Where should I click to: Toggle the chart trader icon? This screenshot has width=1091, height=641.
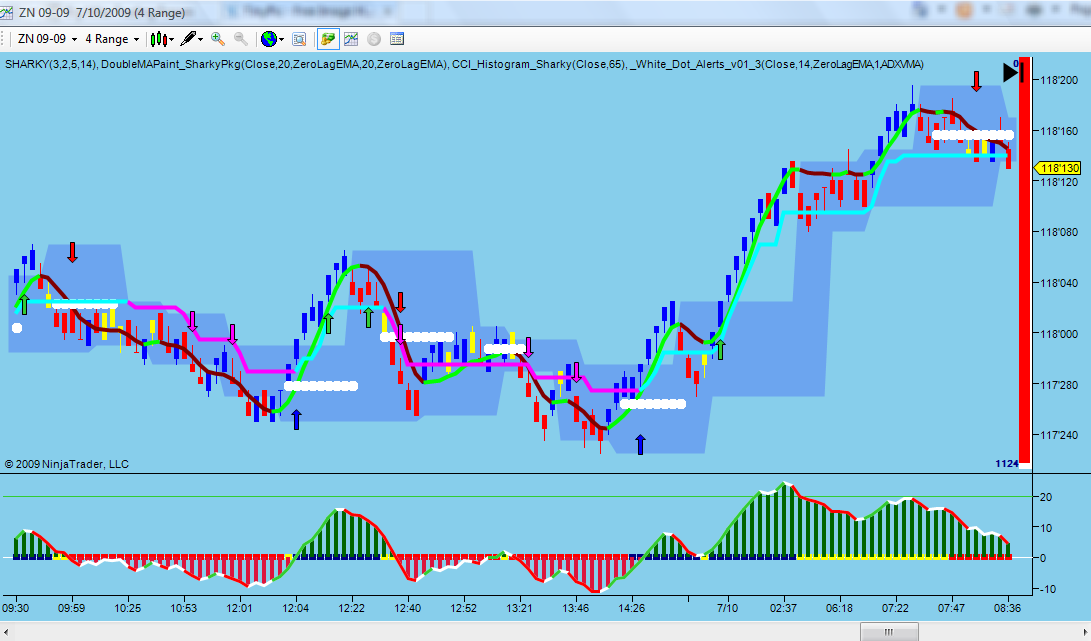coord(328,39)
